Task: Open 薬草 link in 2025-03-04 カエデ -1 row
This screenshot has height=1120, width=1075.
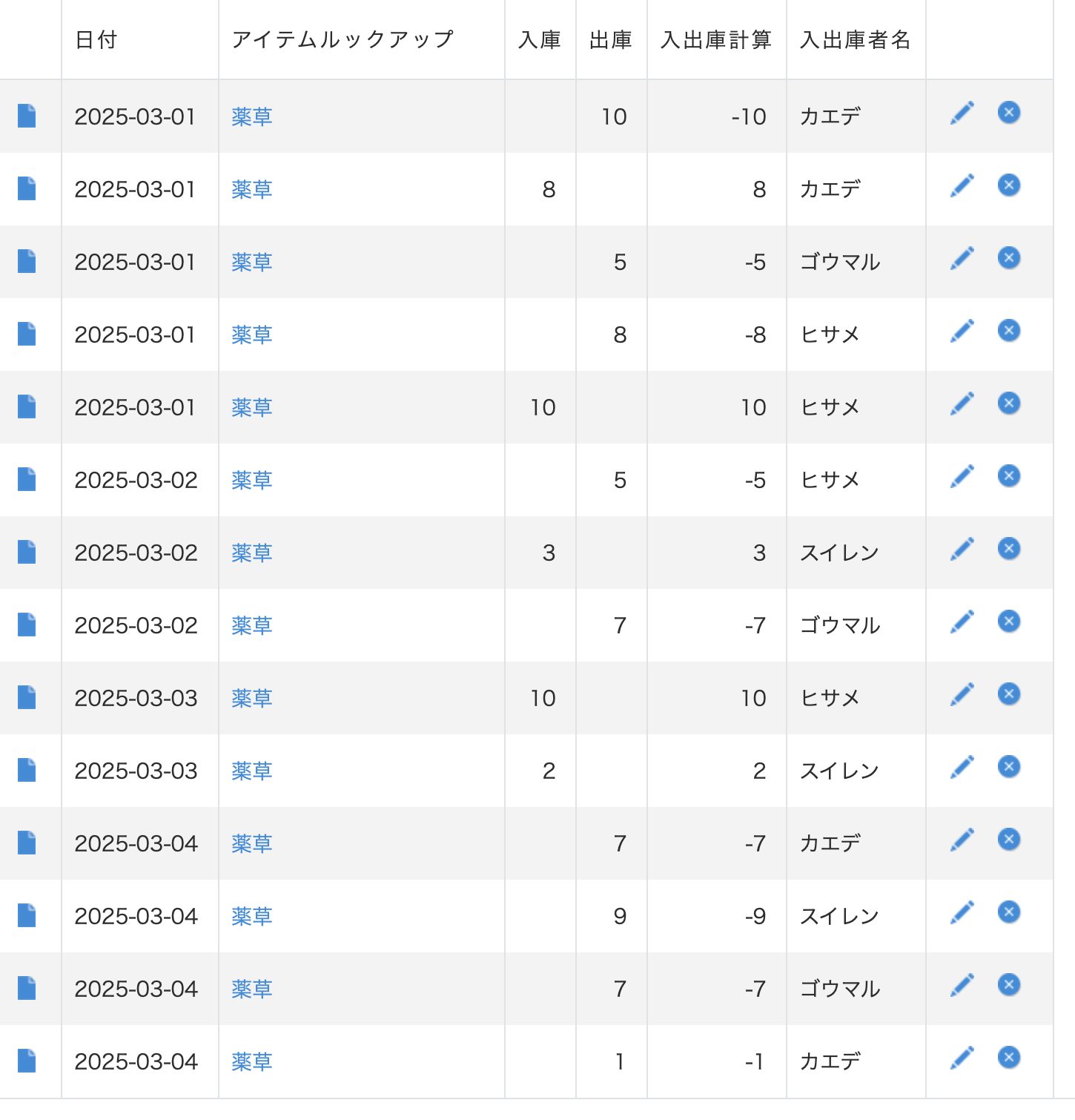Action: click(x=252, y=1061)
